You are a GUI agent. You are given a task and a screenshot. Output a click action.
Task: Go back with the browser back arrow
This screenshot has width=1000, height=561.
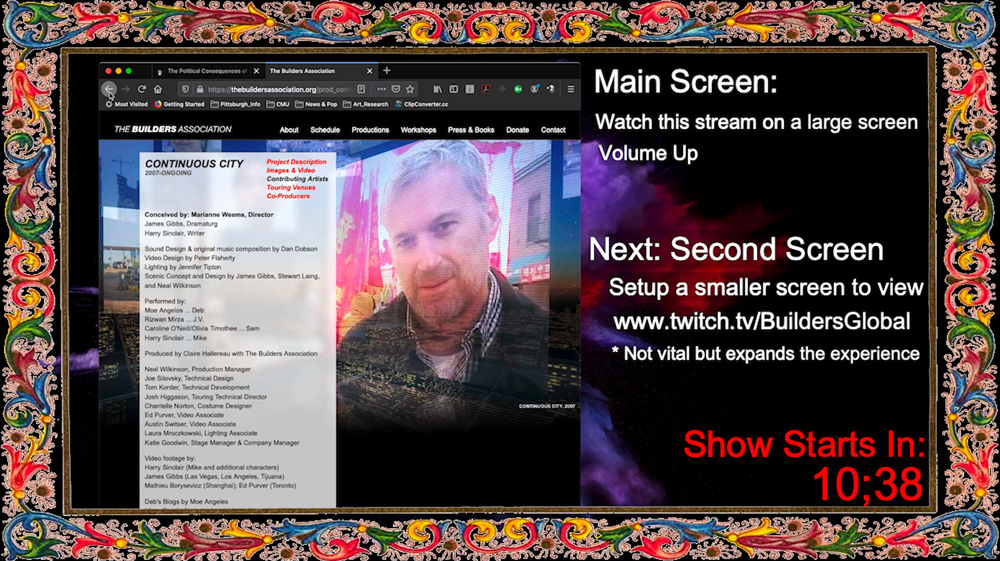pyautogui.click(x=109, y=89)
